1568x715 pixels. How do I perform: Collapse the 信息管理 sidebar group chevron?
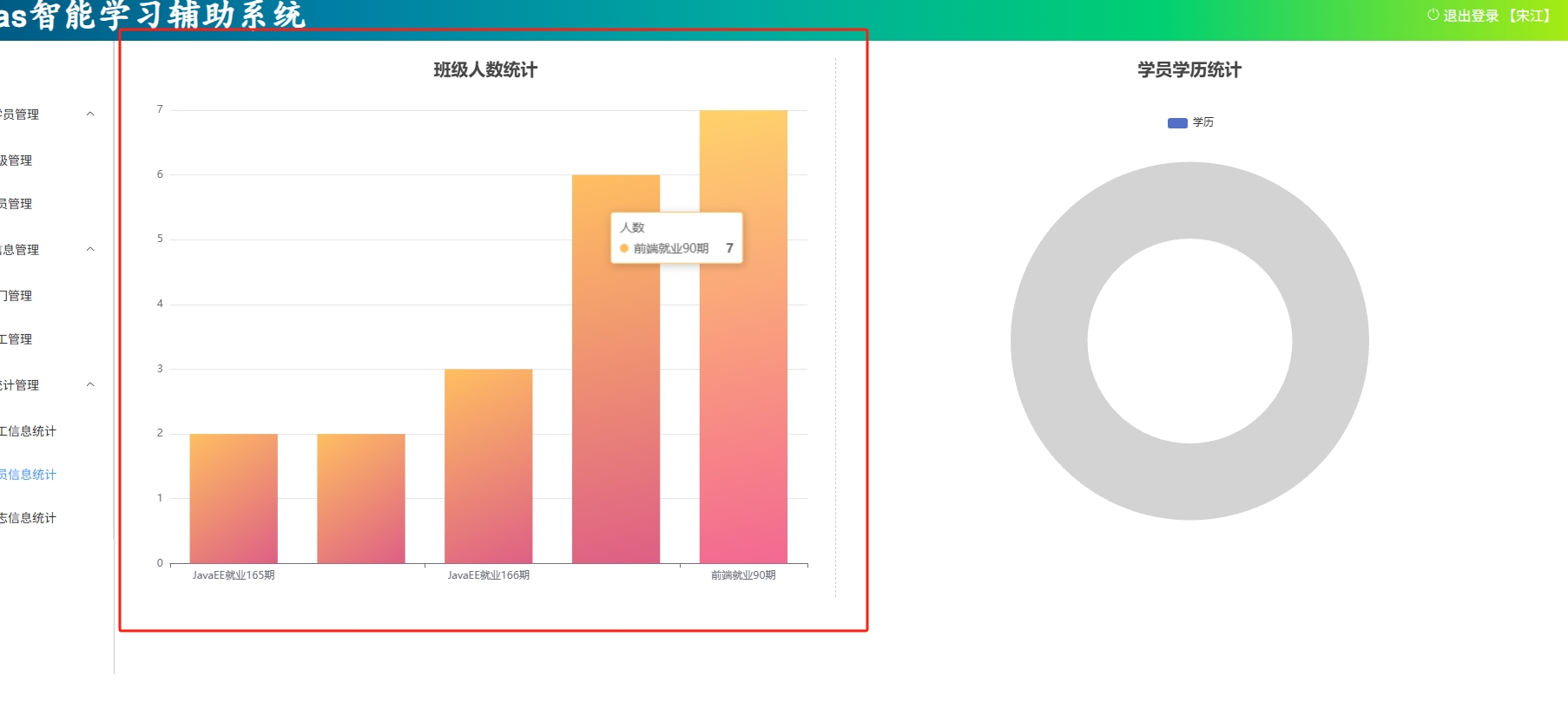(90, 250)
